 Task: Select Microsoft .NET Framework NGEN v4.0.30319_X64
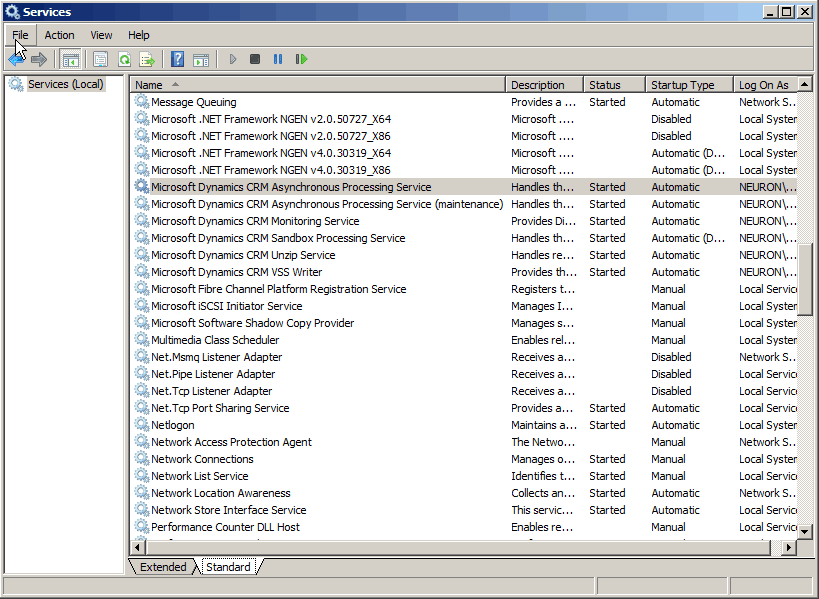pyautogui.click(x=465, y=153)
